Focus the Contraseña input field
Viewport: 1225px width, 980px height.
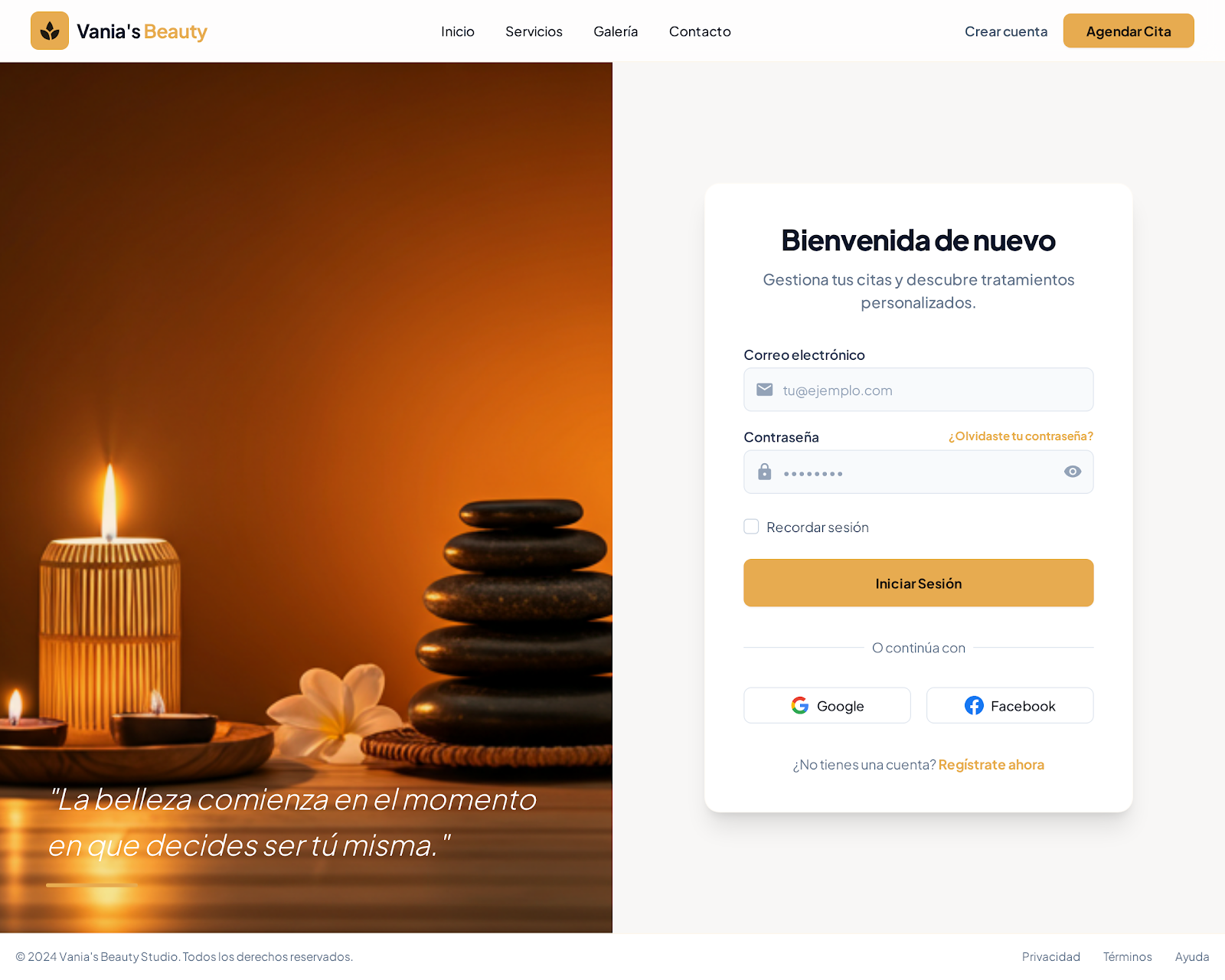(x=919, y=472)
